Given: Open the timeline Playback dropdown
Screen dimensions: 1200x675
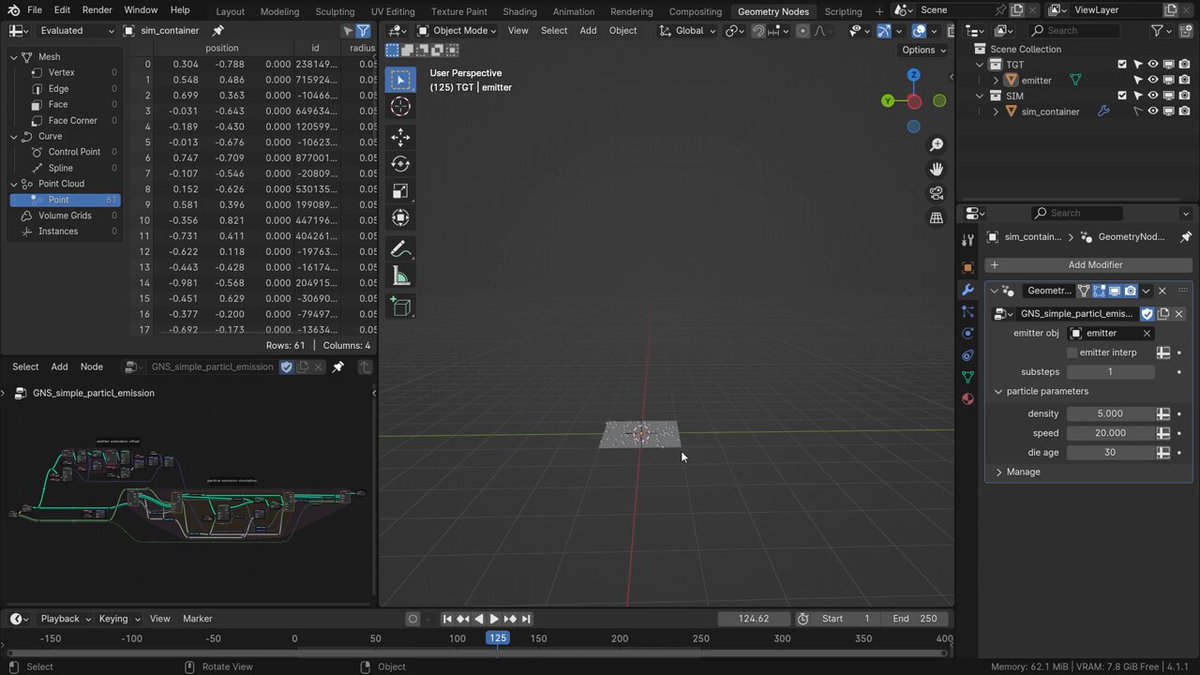Looking at the screenshot, I should (66, 619).
